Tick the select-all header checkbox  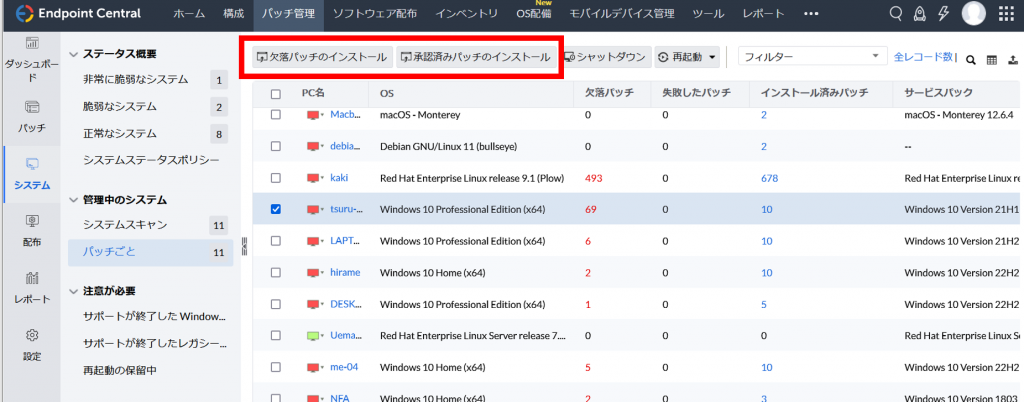(276, 94)
